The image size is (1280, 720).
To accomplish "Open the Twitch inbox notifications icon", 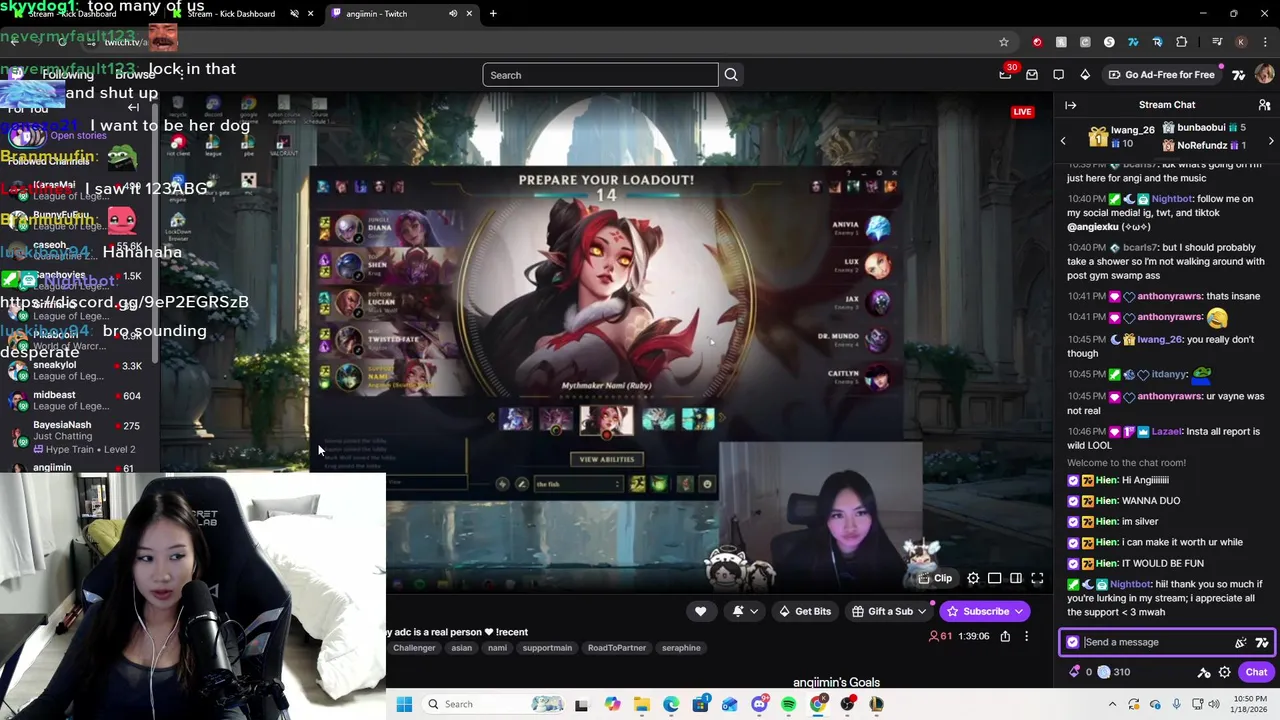I will click(1032, 75).
